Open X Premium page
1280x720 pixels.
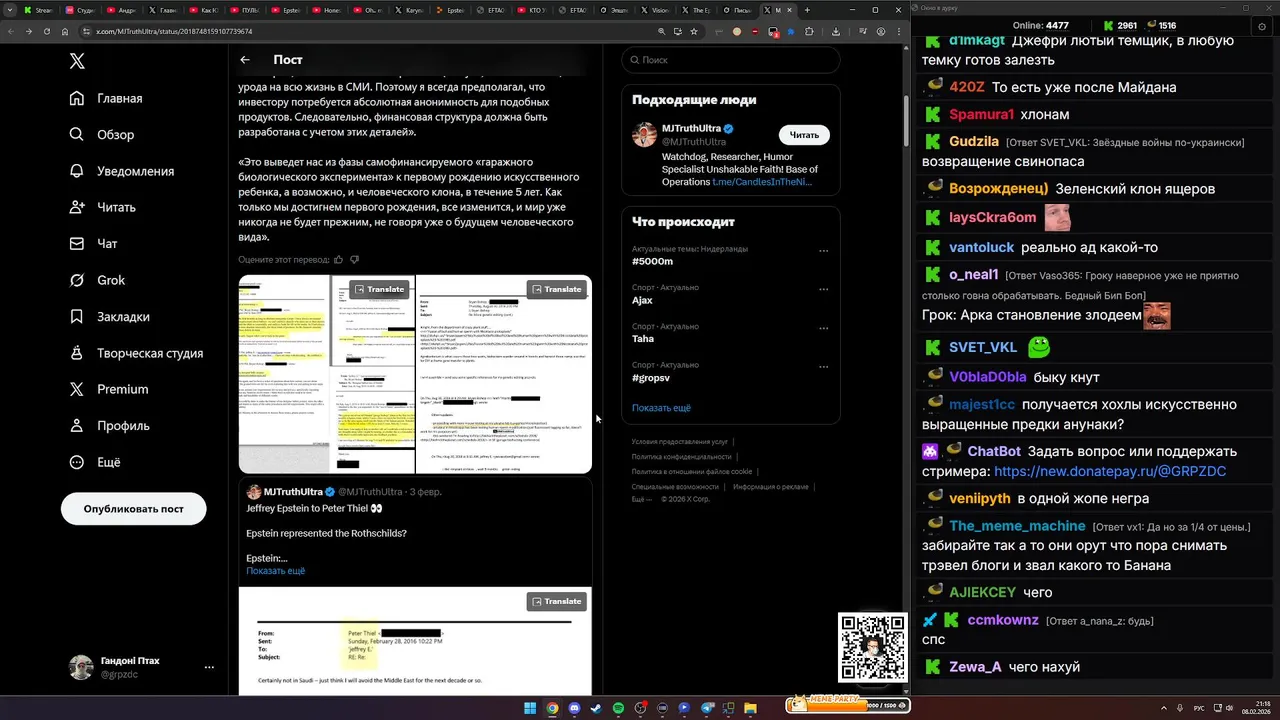[x=109, y=389]
